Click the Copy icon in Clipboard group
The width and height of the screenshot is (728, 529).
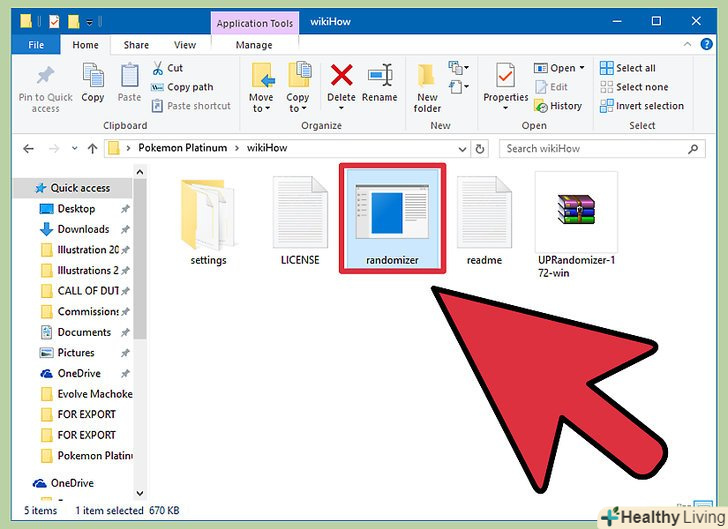93,76
